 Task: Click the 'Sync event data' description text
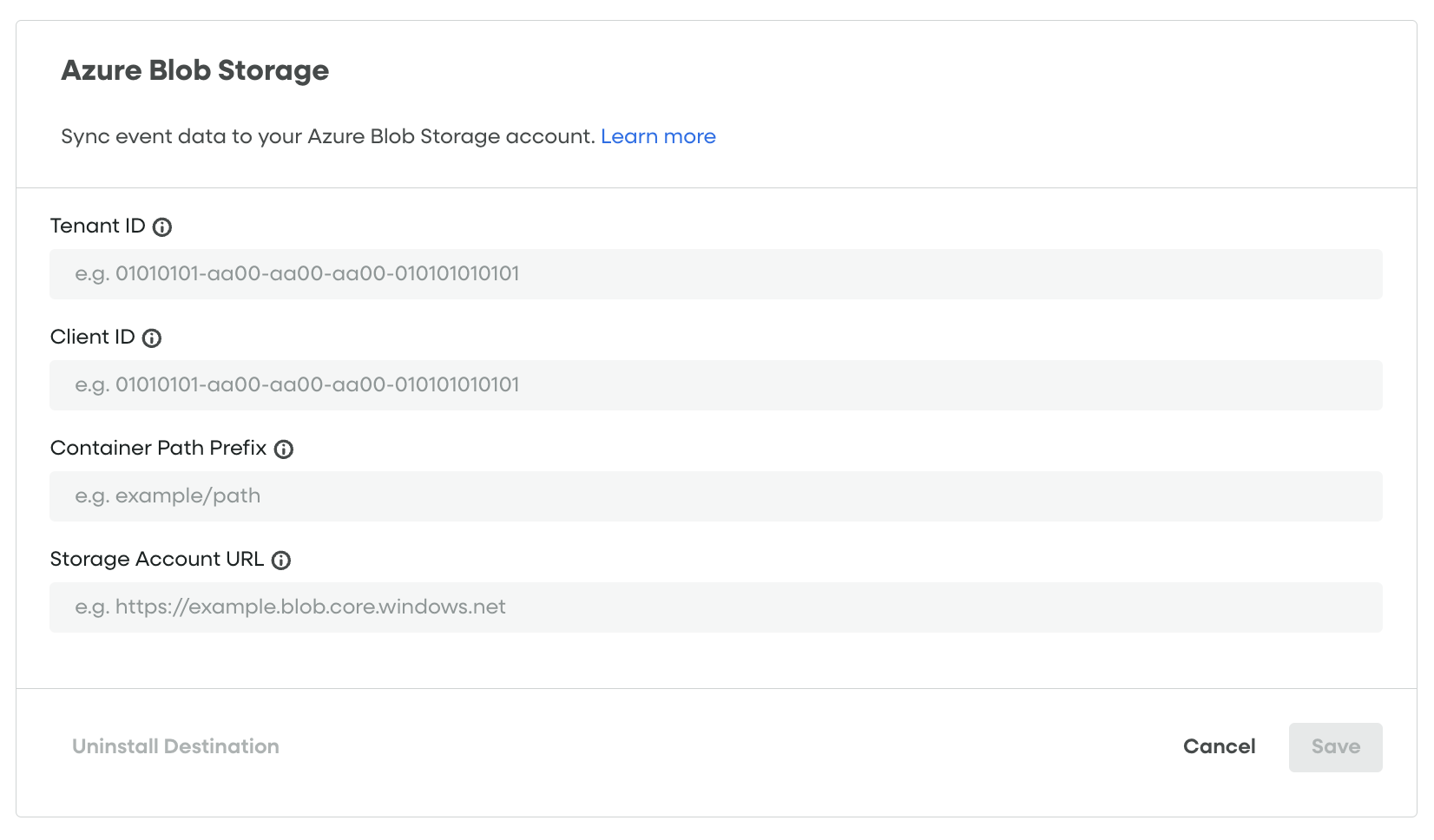point(328,136)
